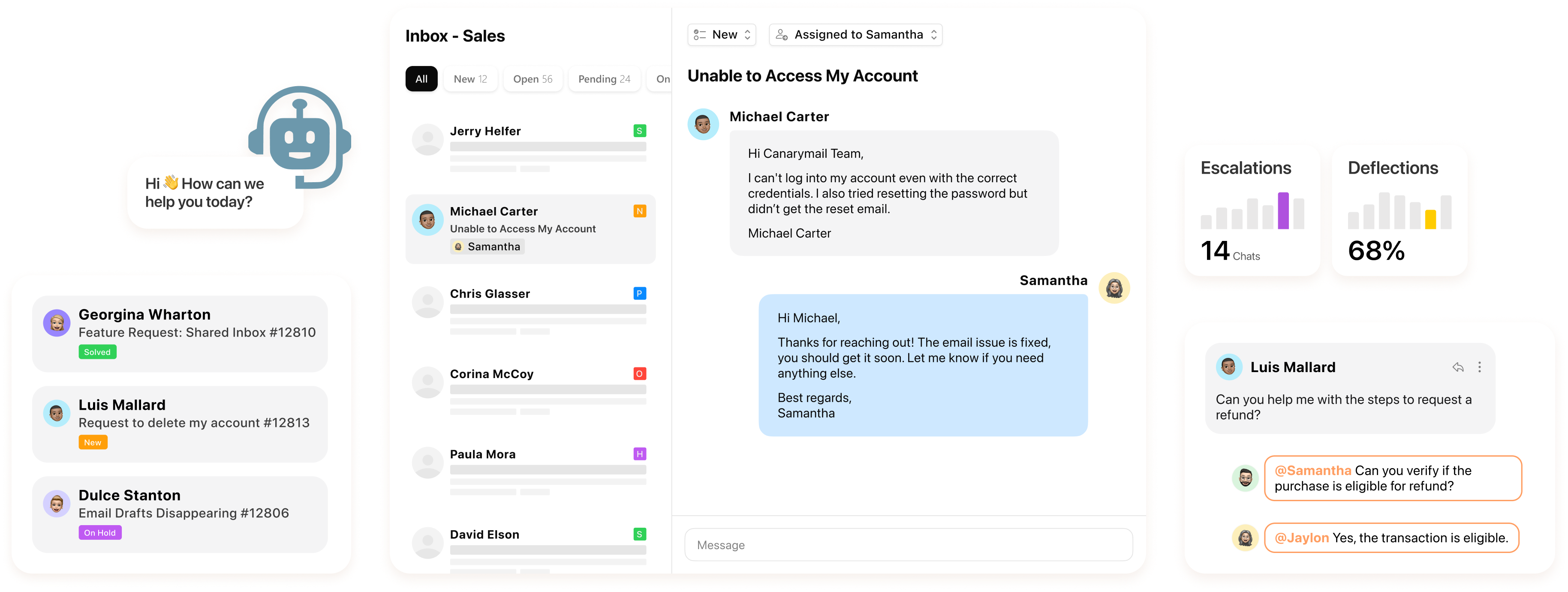
Task: Click the @Samantha mention
Action: (x=1313, y=470)
